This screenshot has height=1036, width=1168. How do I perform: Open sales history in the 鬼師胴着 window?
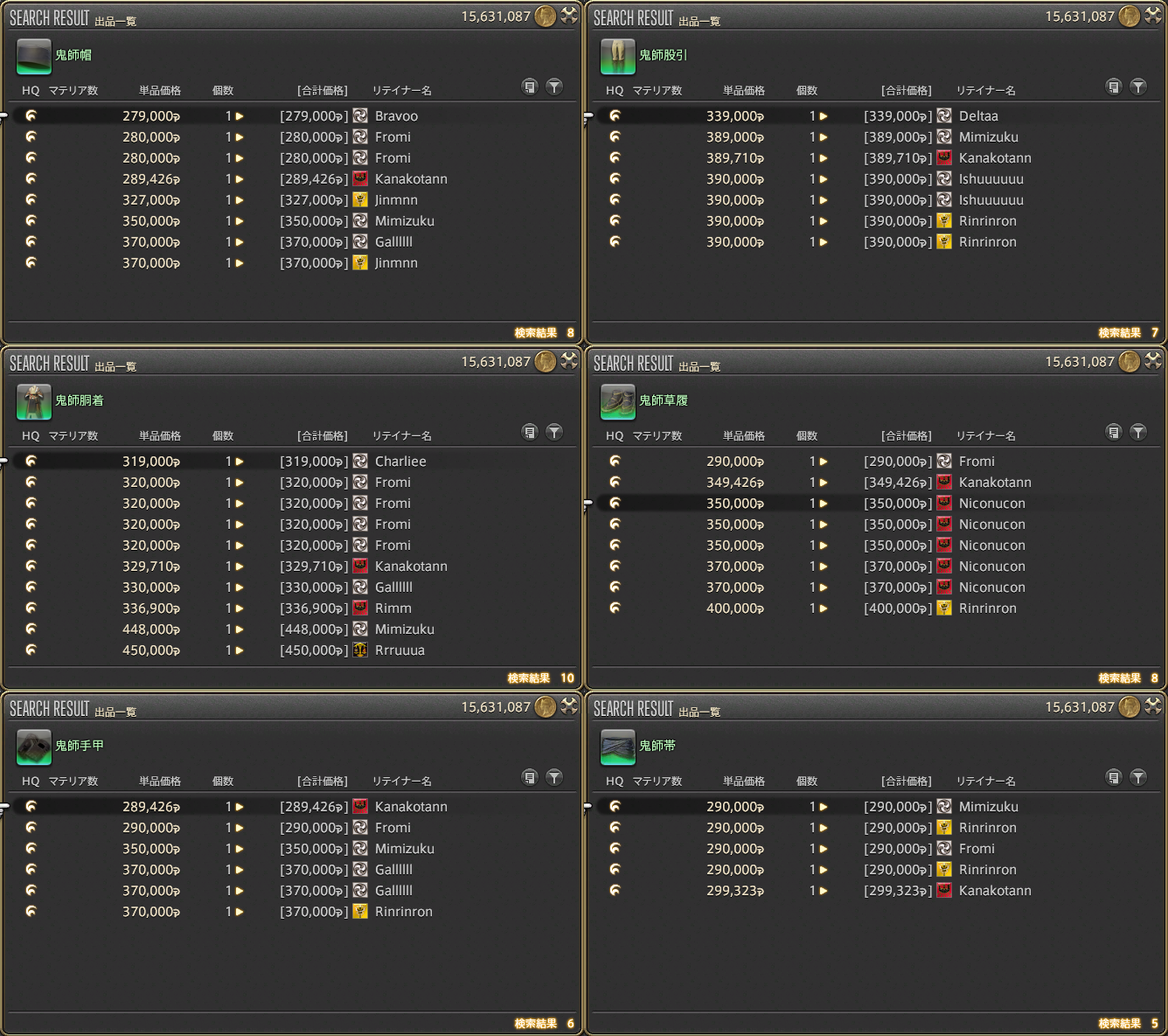click(x=530, y=432)
